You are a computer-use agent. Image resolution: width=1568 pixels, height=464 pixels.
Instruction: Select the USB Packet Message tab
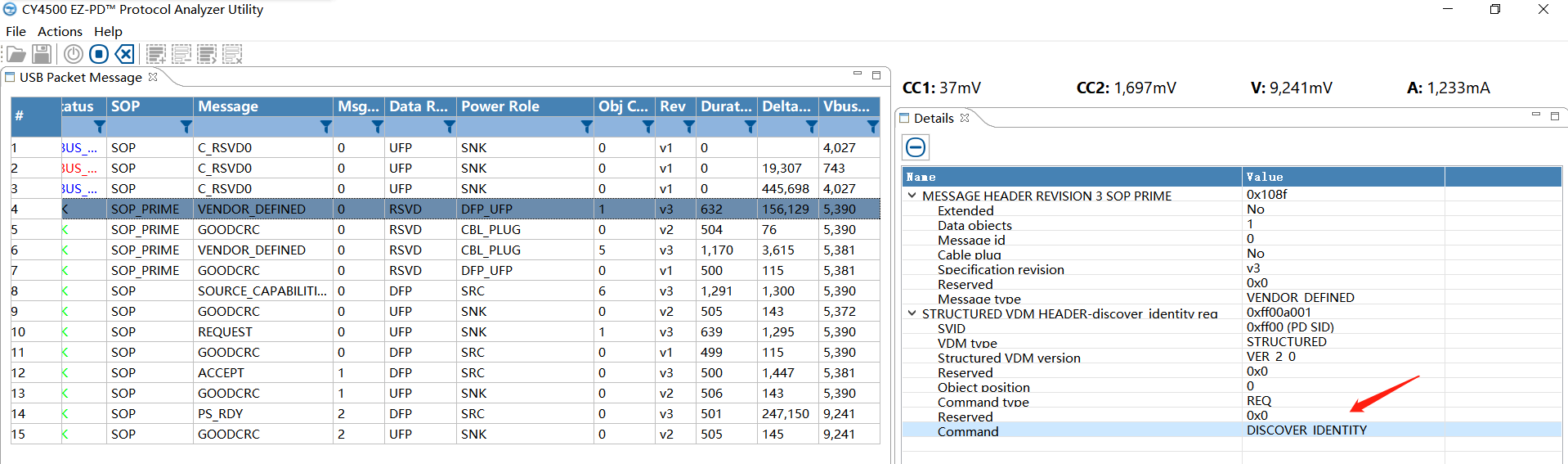pos(81,77)
